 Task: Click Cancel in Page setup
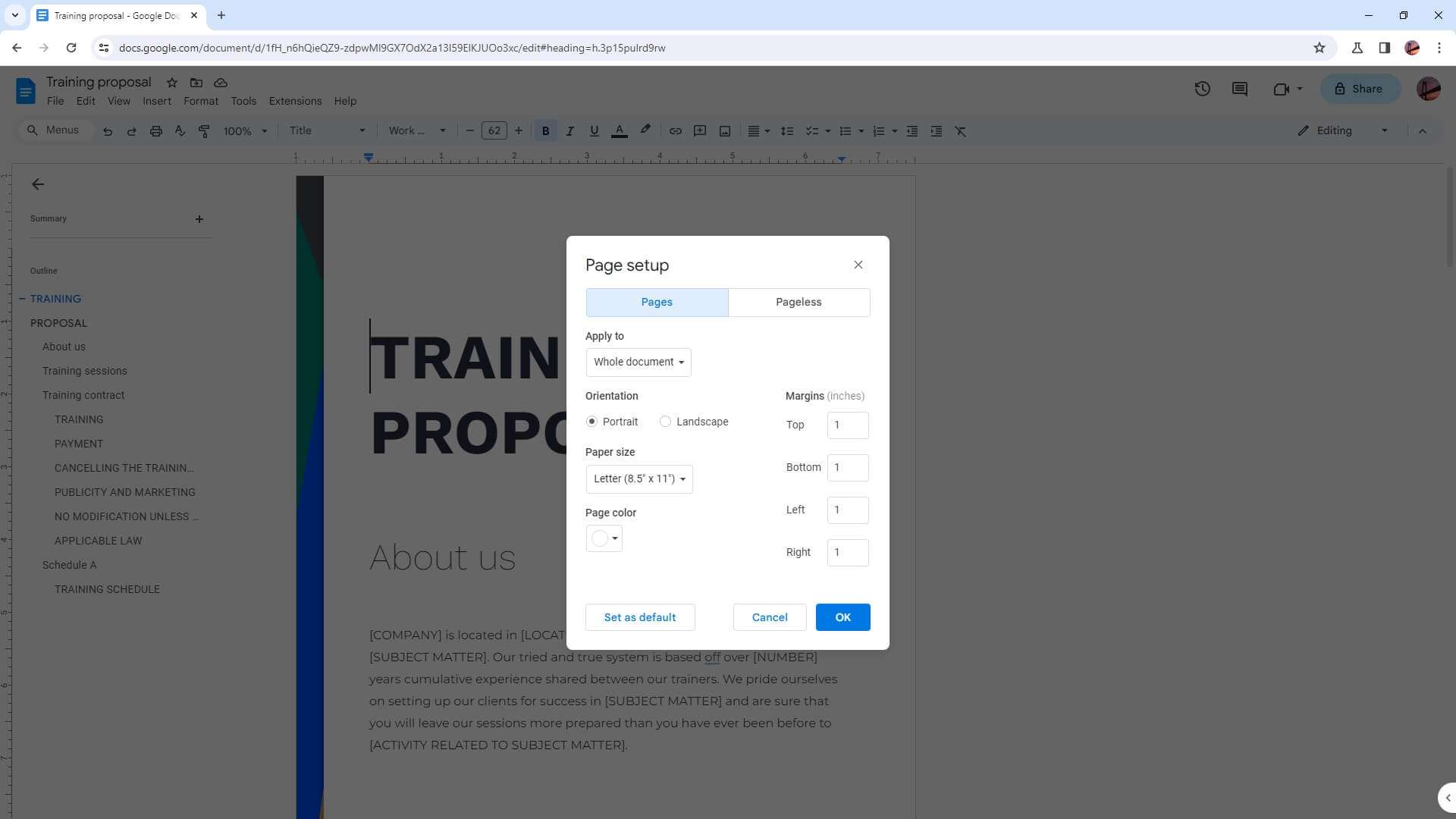click(770, 617)
